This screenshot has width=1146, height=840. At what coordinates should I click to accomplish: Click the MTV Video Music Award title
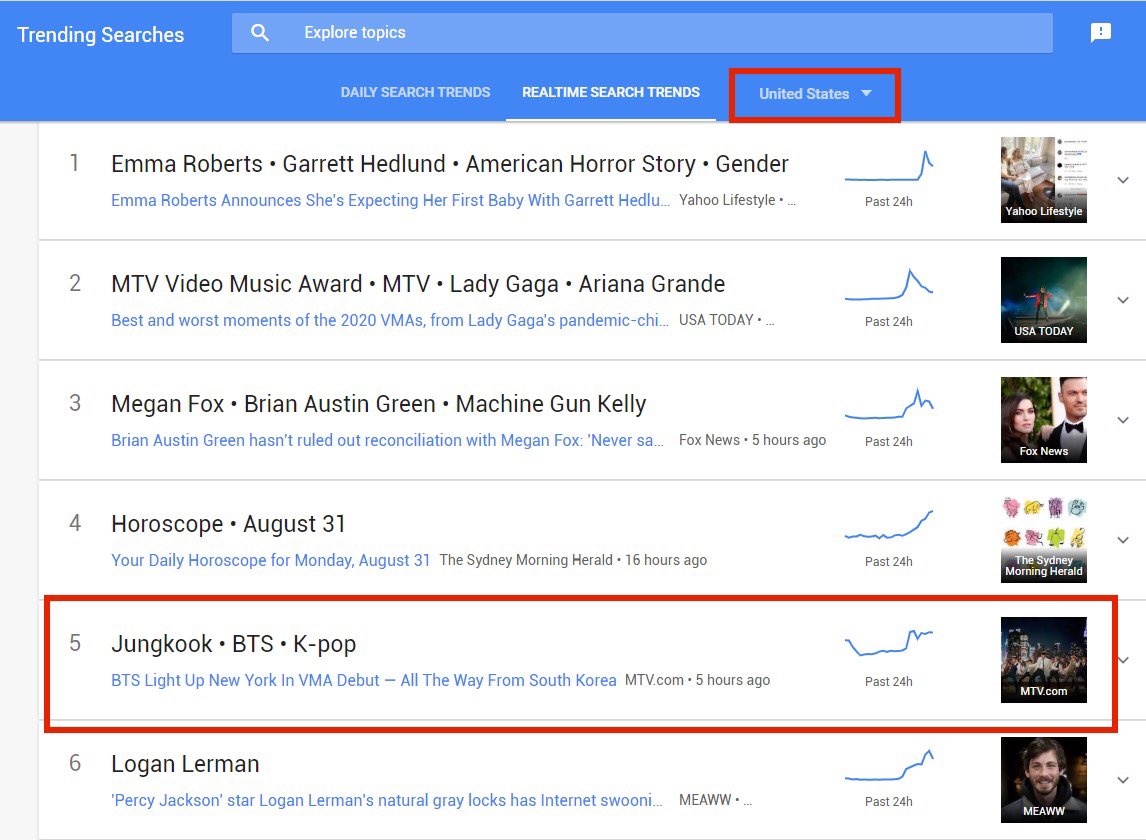pyautogui.click(x=418, y=284)
